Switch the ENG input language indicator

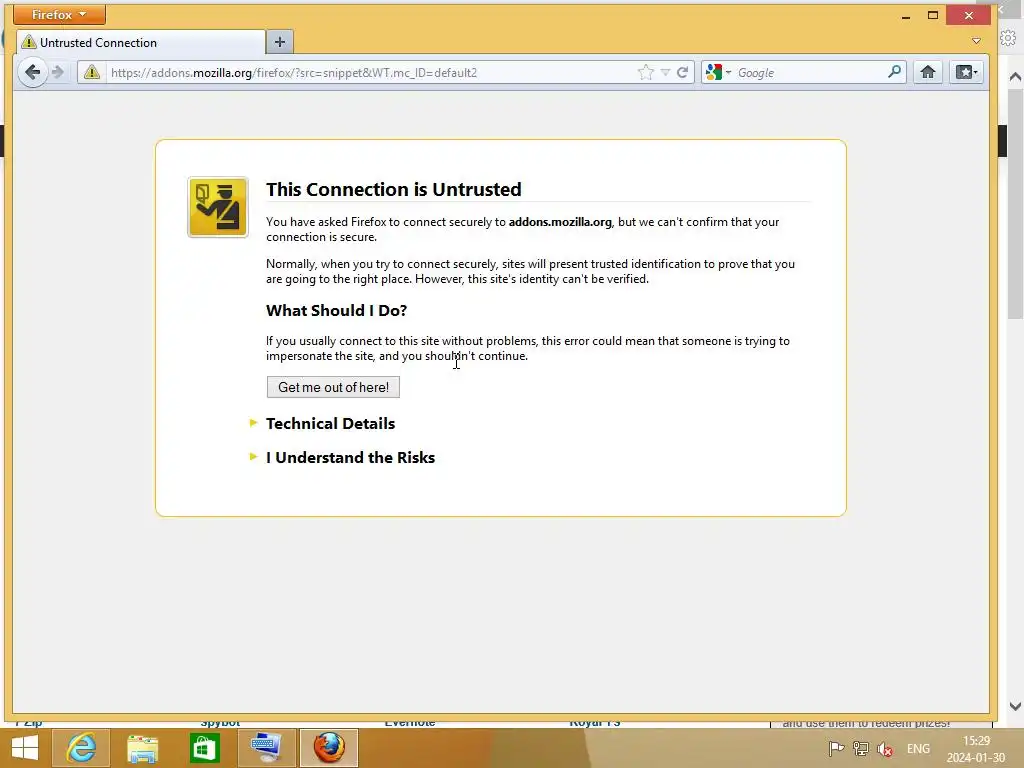918,748
